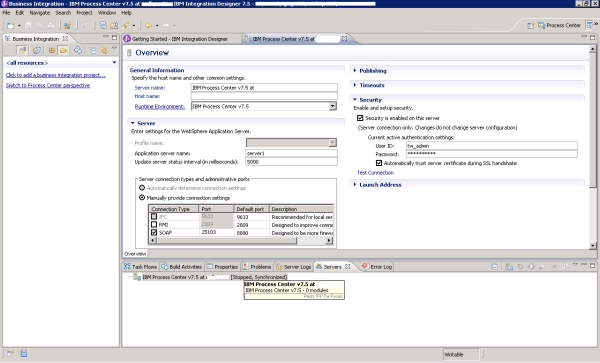Click the Overview editor vertical scrollbar
Image resolution: width=600 pixels, height=363 pixels.
tap(592, 120)
